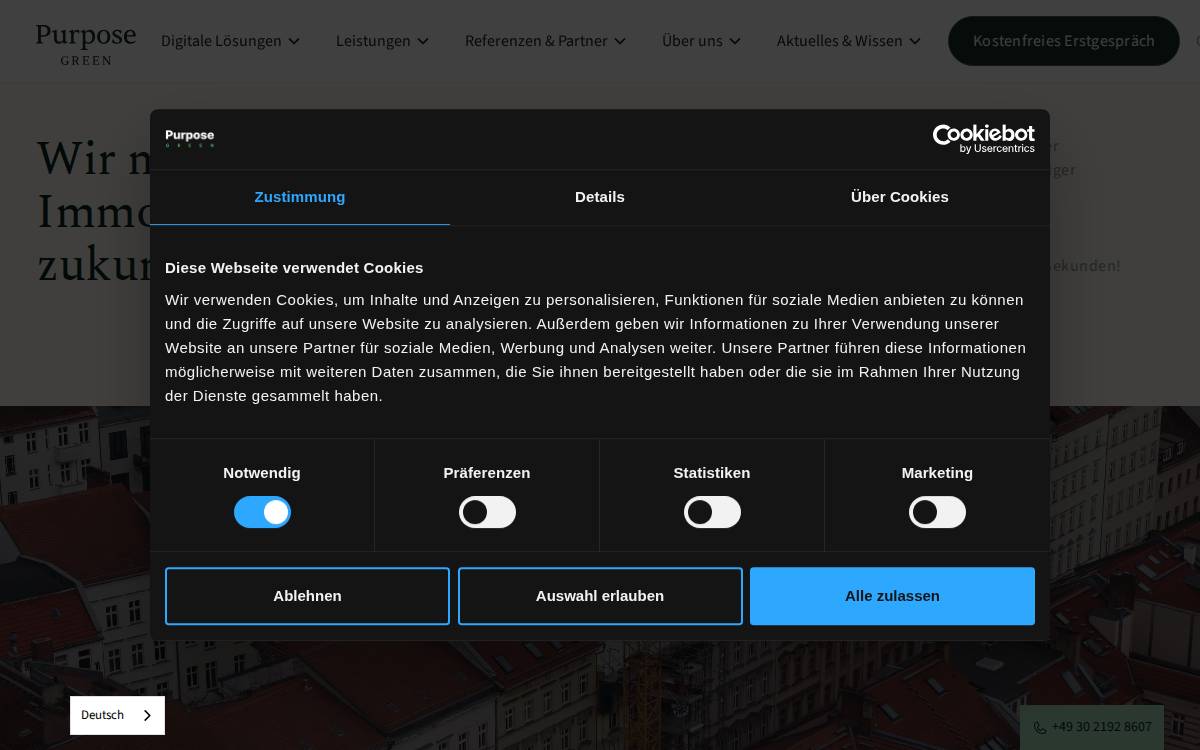
Task: Click the Auswahl erlauben button
Action: click(600, 596)
